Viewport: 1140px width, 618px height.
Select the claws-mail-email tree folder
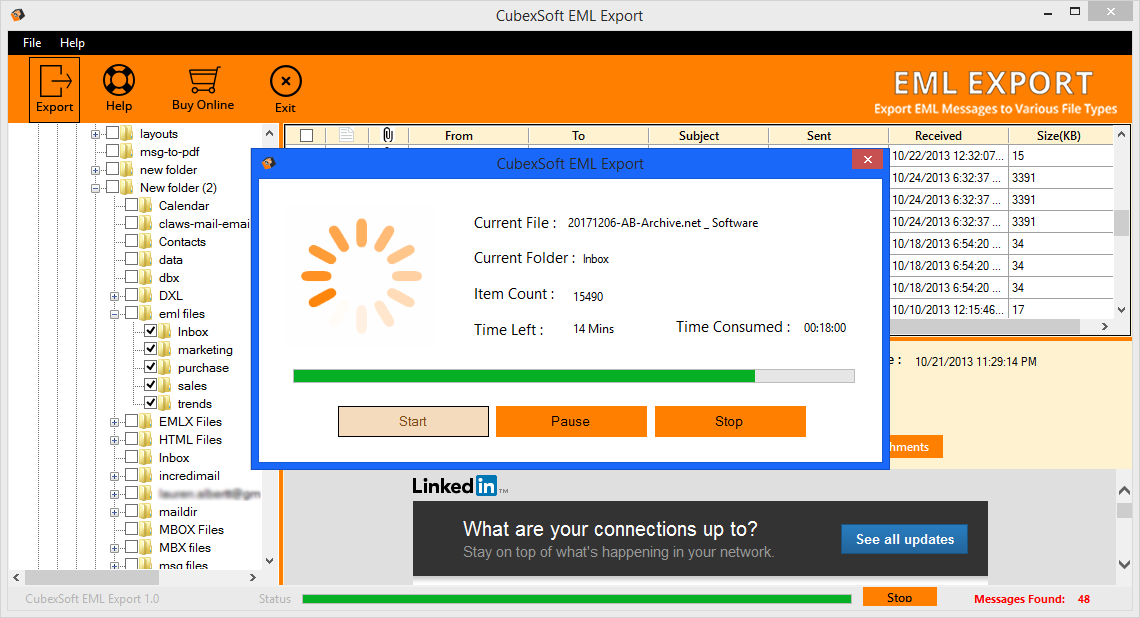204,223
